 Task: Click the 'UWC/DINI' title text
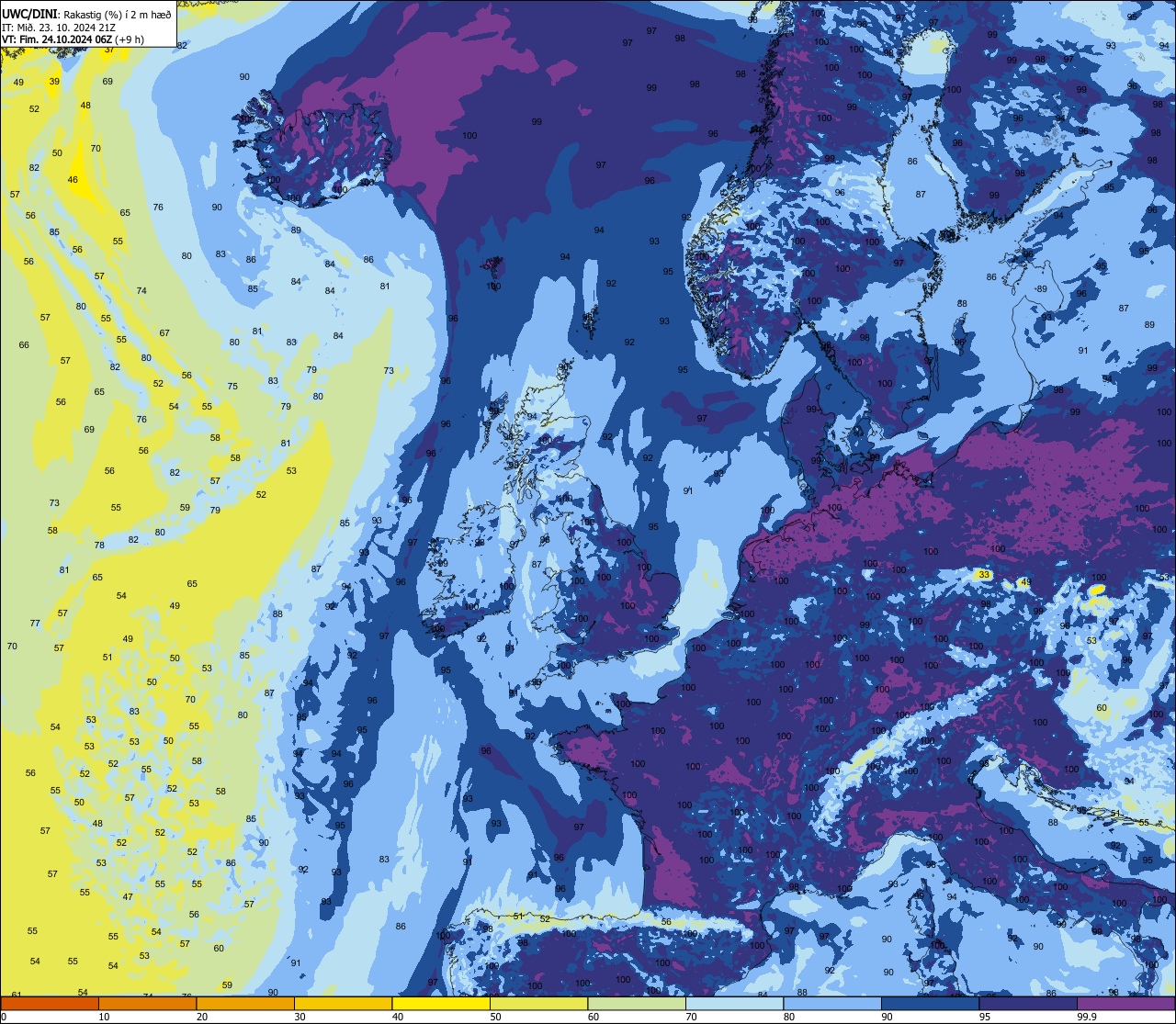(30, 14)
